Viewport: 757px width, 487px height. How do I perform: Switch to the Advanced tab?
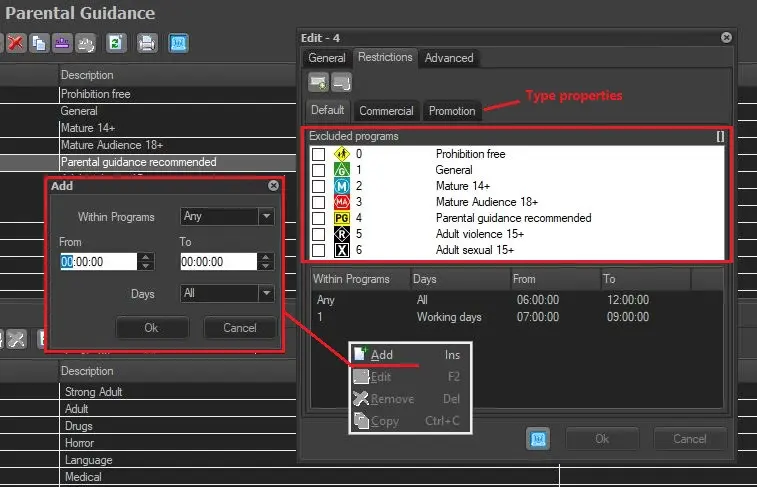[x=449, y=58]
